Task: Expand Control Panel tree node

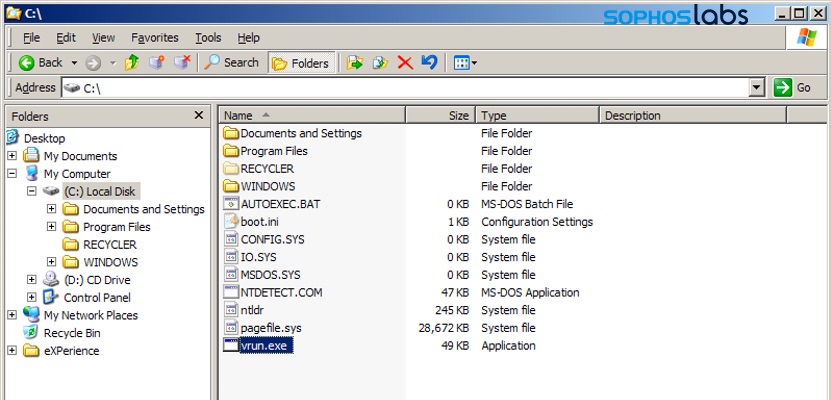Action: tap(32, 297)
